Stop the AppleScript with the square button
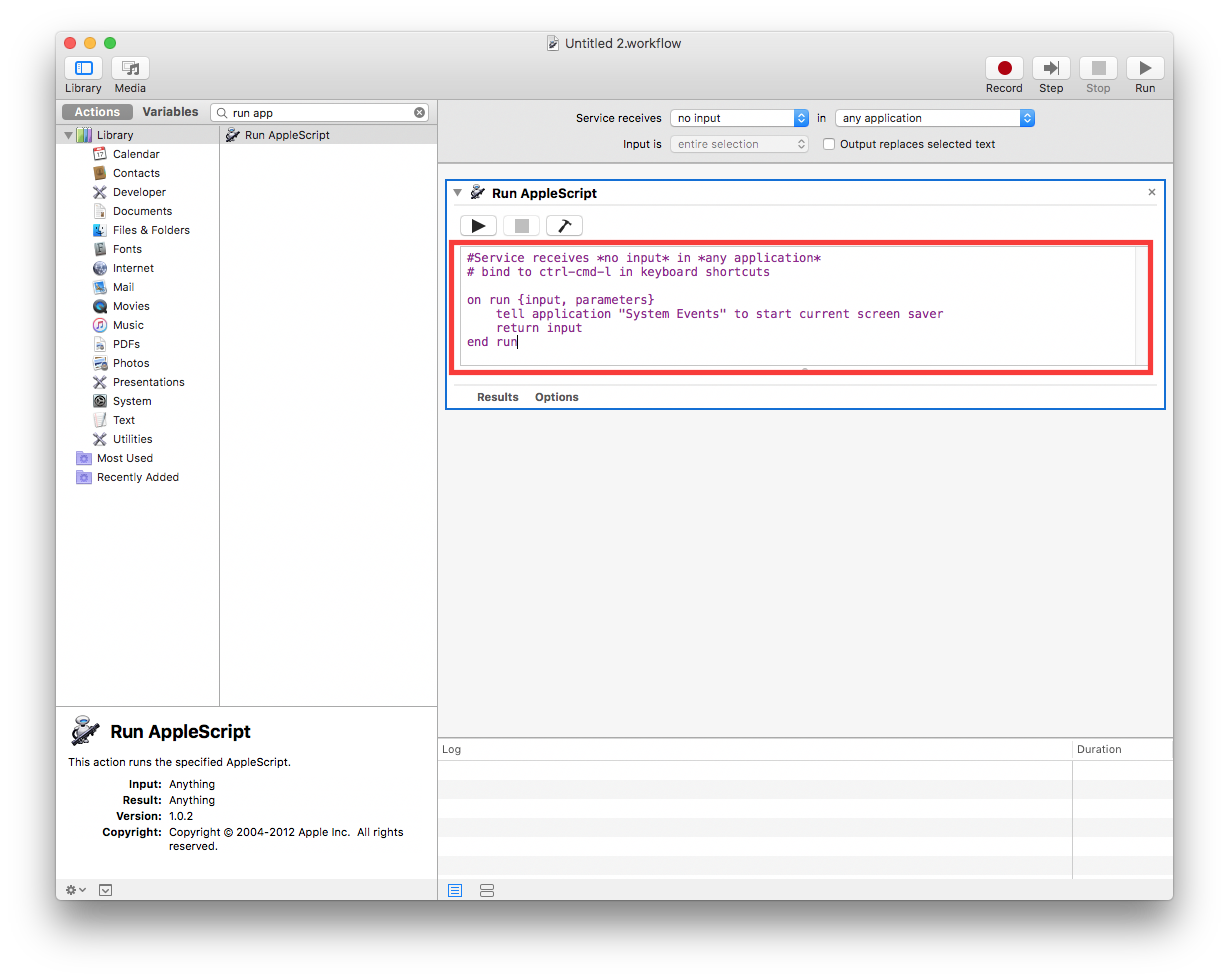1229x980 pixels. 521,226
